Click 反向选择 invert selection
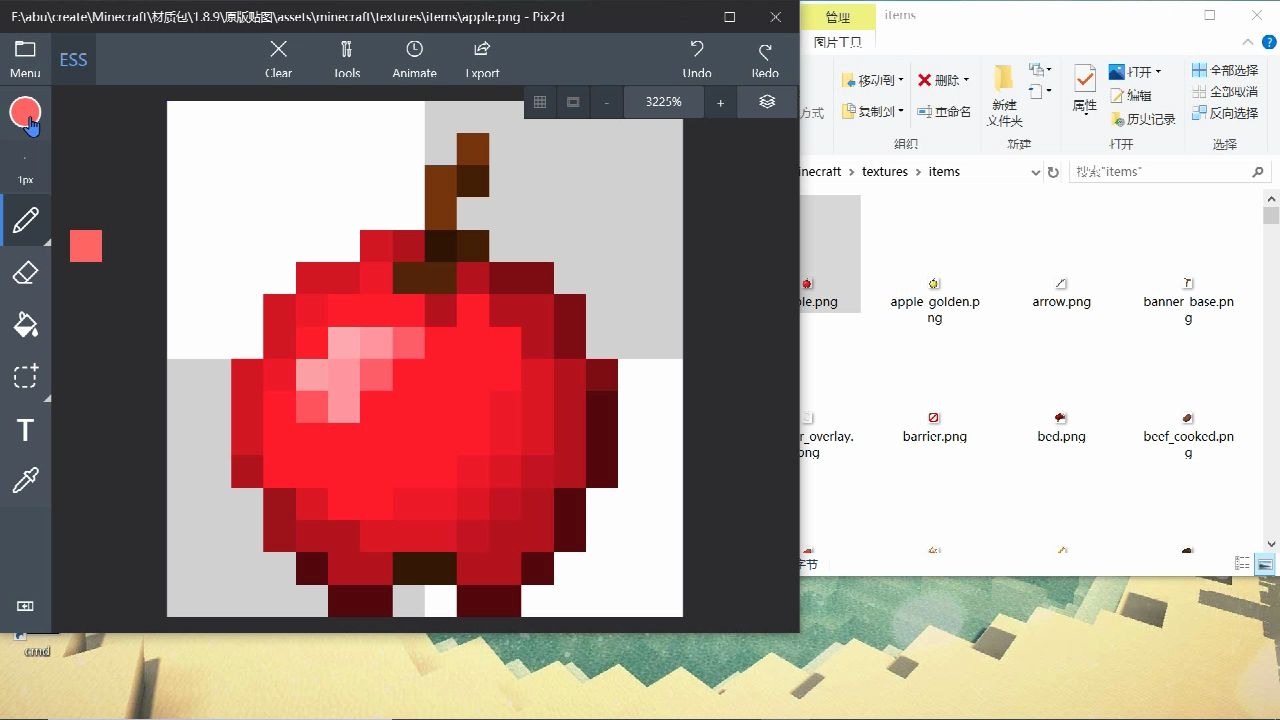This screenshot has width=1280, height=720. pos(1225,113)
